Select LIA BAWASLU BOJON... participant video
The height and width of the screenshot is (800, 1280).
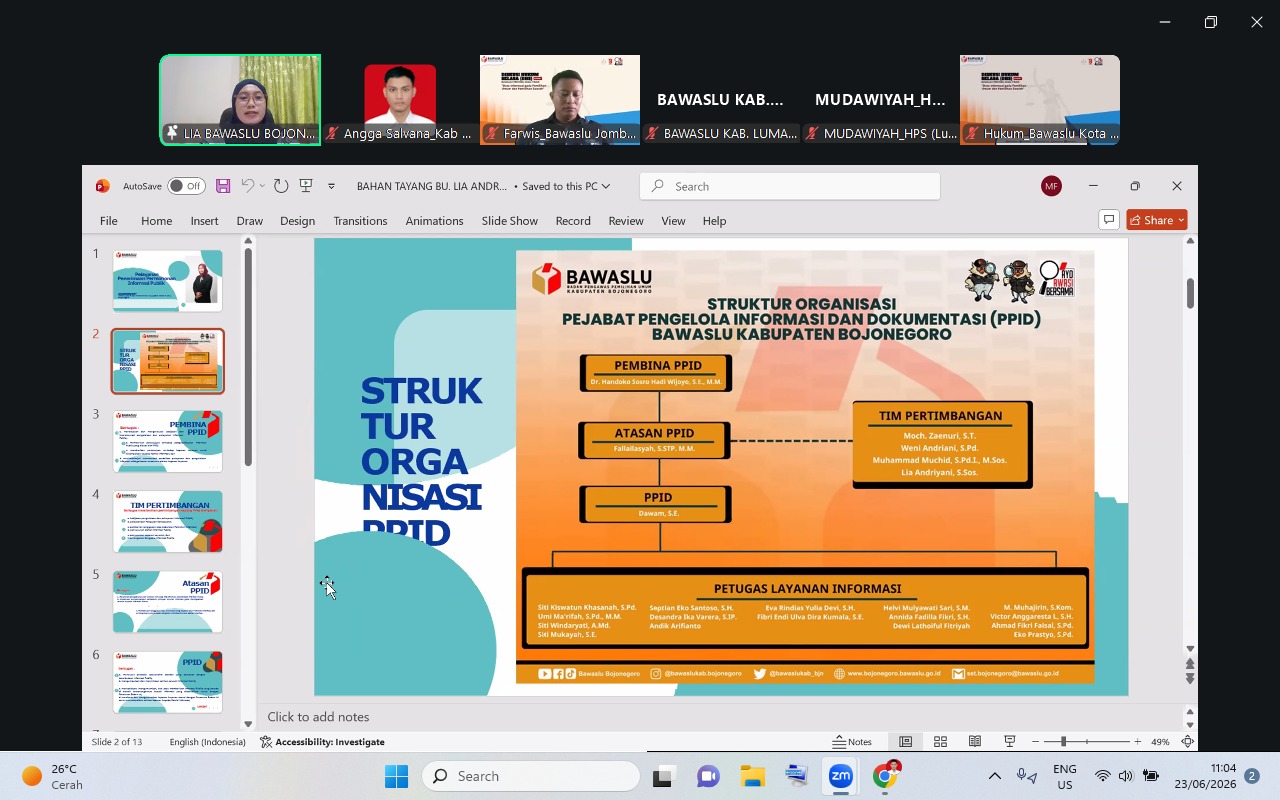tap(240, 100)
